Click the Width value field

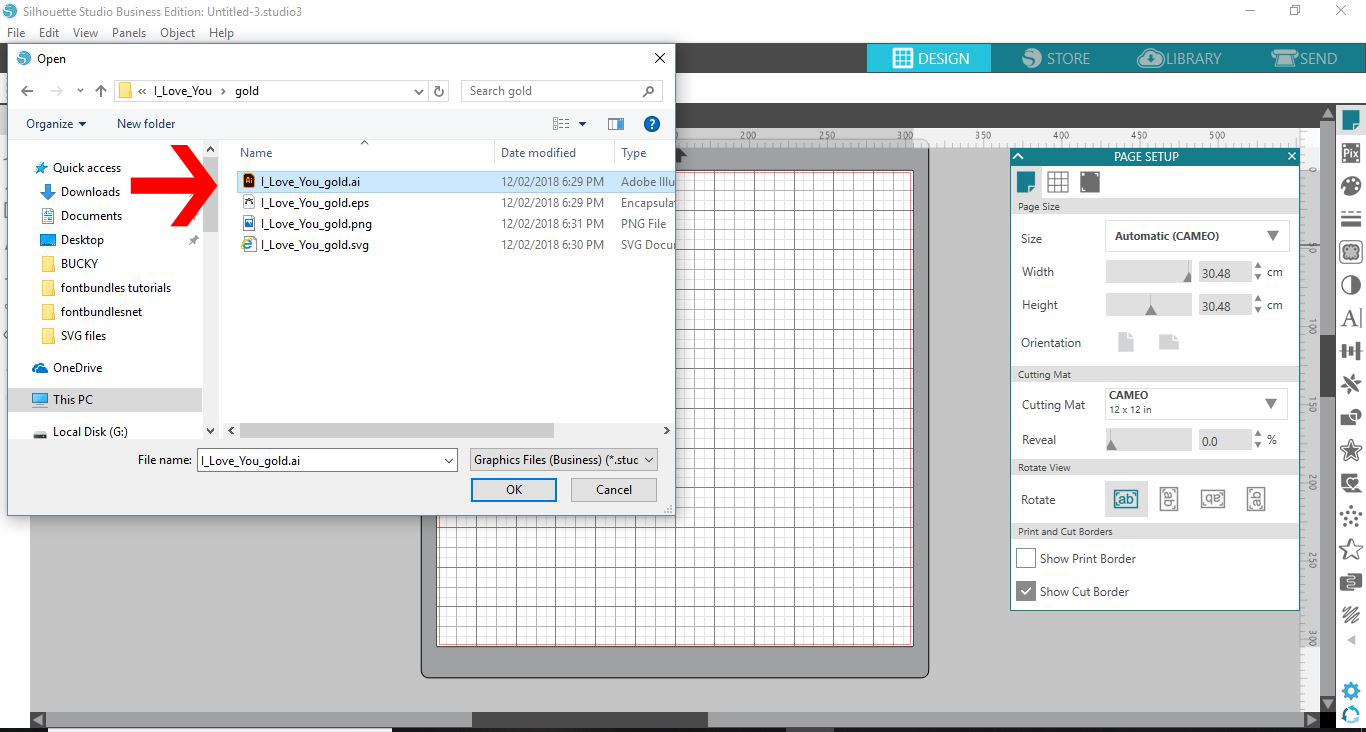point(1223,272)
